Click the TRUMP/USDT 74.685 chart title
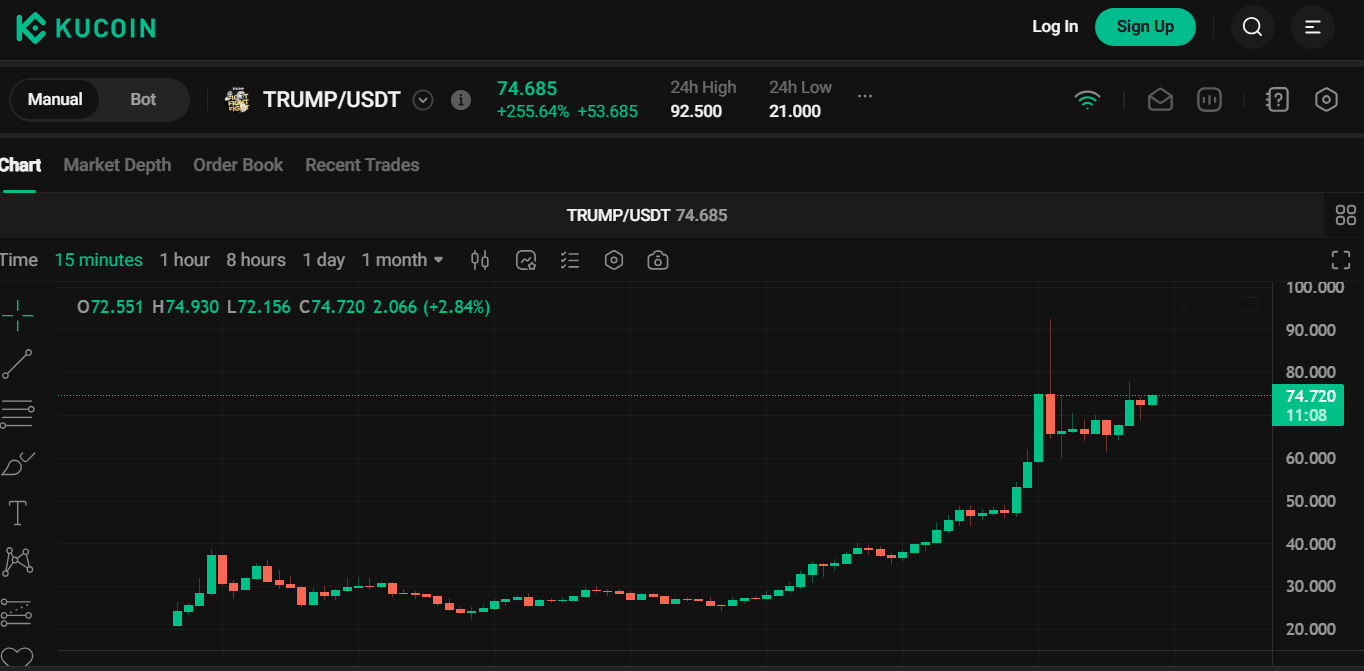 pos(647,215)
